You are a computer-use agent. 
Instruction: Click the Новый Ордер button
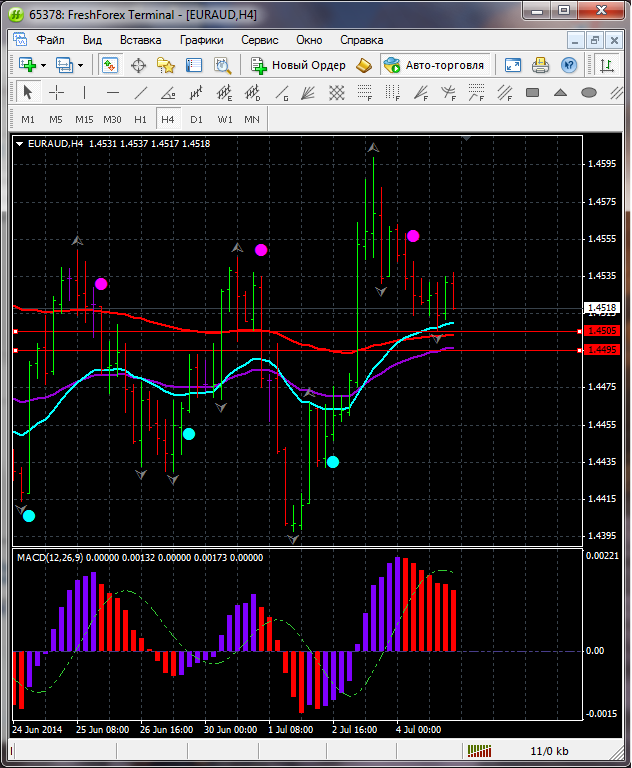(x=298, y=65)
